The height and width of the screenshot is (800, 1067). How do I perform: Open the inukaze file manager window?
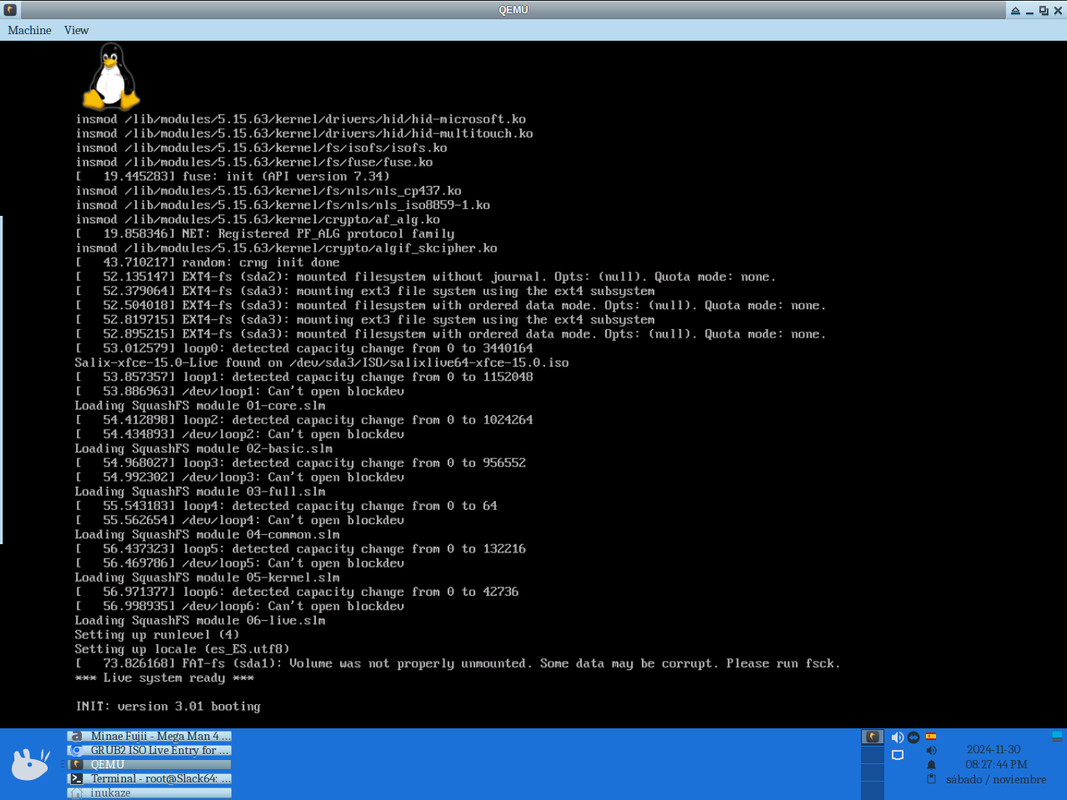click(150, 793)
